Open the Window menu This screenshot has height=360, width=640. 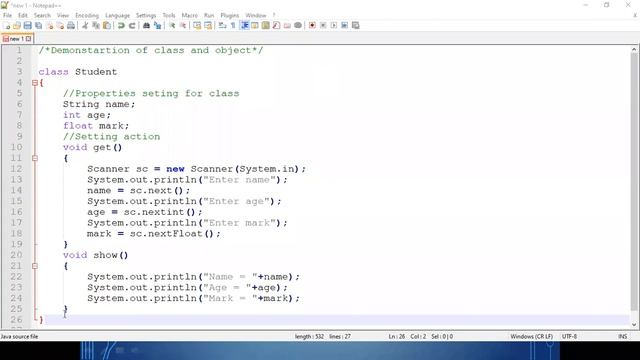[x=256, y=15]
